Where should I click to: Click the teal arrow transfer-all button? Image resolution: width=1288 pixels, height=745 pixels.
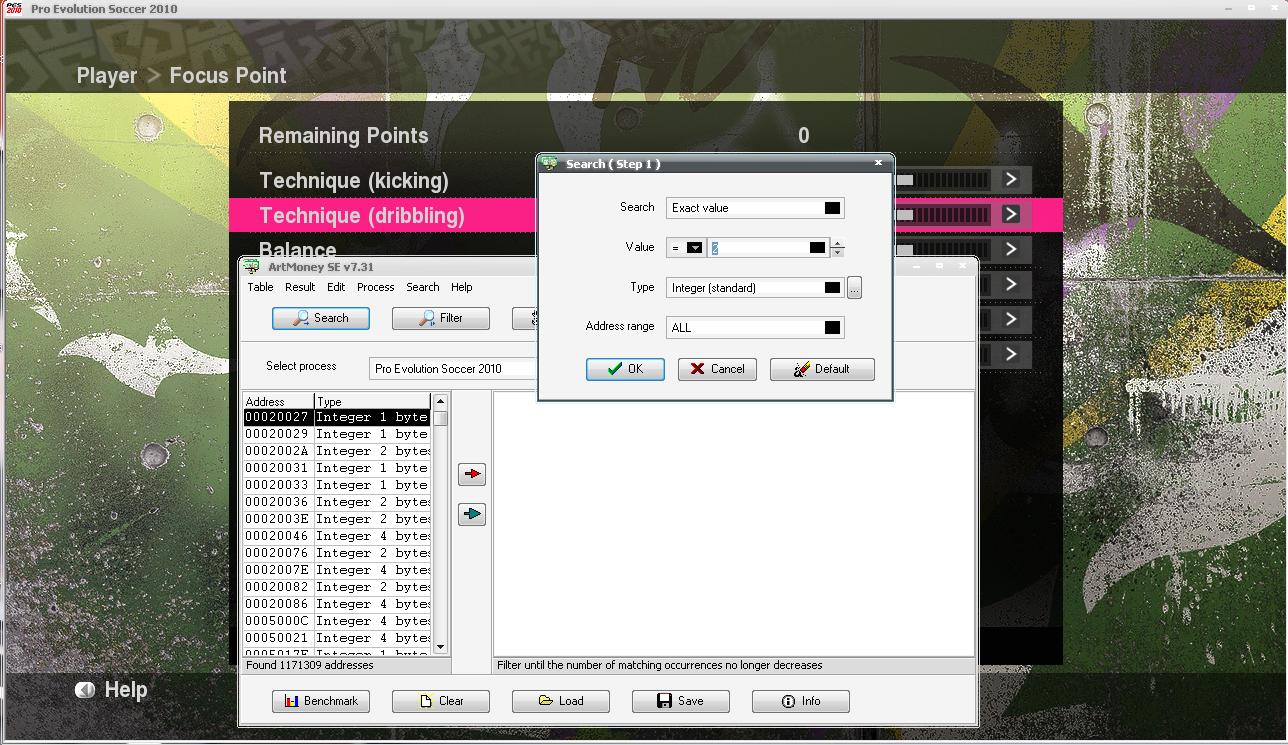pos(471,514)
